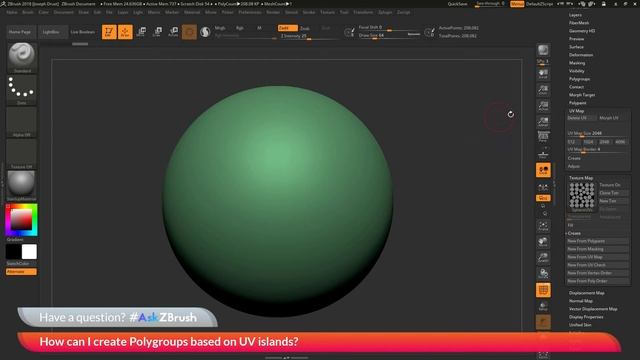640x360 pixels.
Task: Adjust the Focal Shift slider
Action: 389,28
